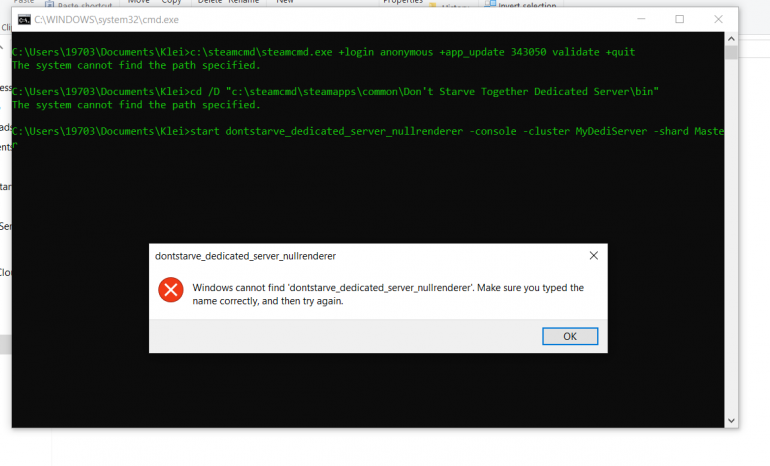Close the dontstarve_dedicated_server_nullrenderer error dialog
770x466 pixels.
click(594, 255)
